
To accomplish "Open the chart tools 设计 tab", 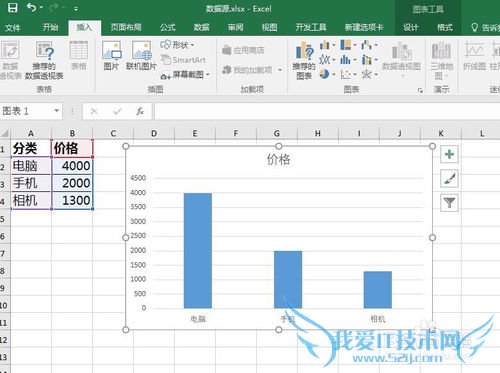I will point(410,27).
